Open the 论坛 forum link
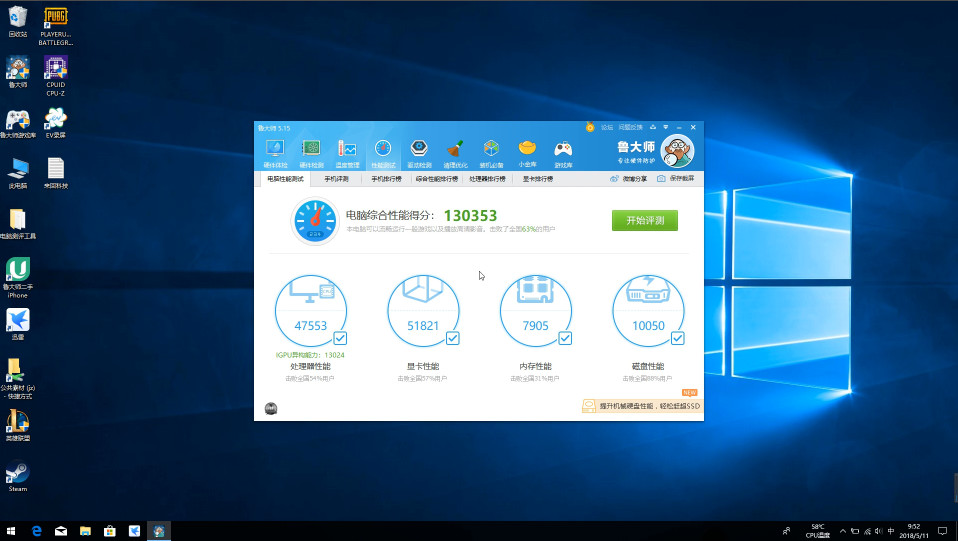 coord(607,127)
